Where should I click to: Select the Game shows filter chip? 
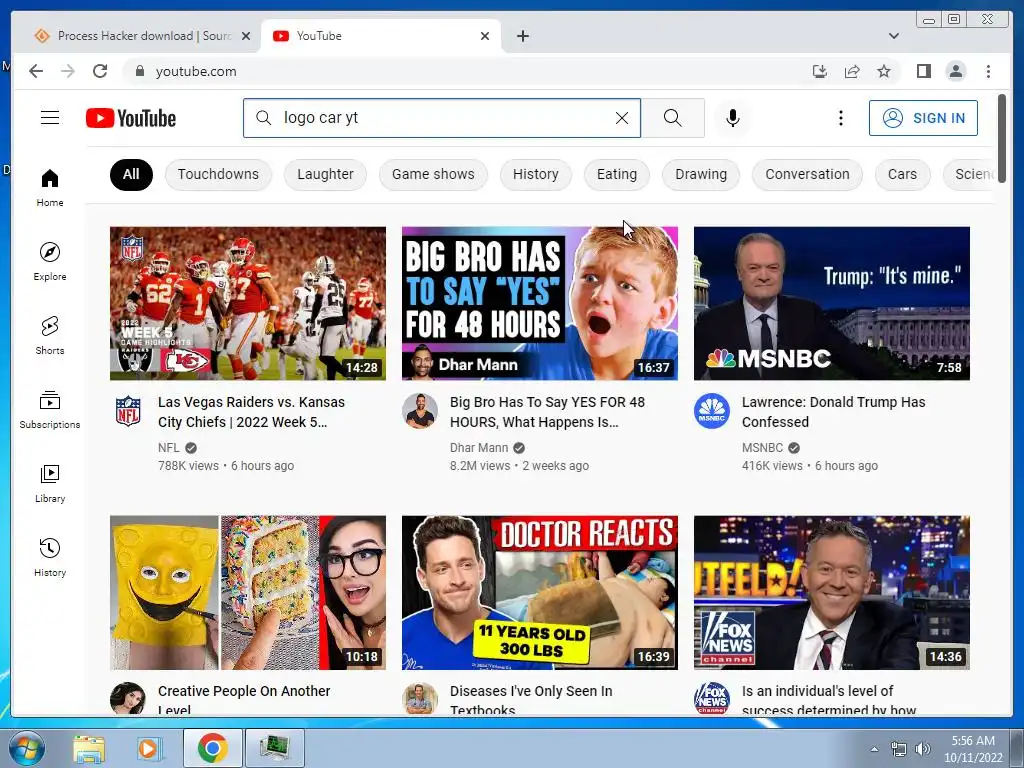click(x=433, y=174)
